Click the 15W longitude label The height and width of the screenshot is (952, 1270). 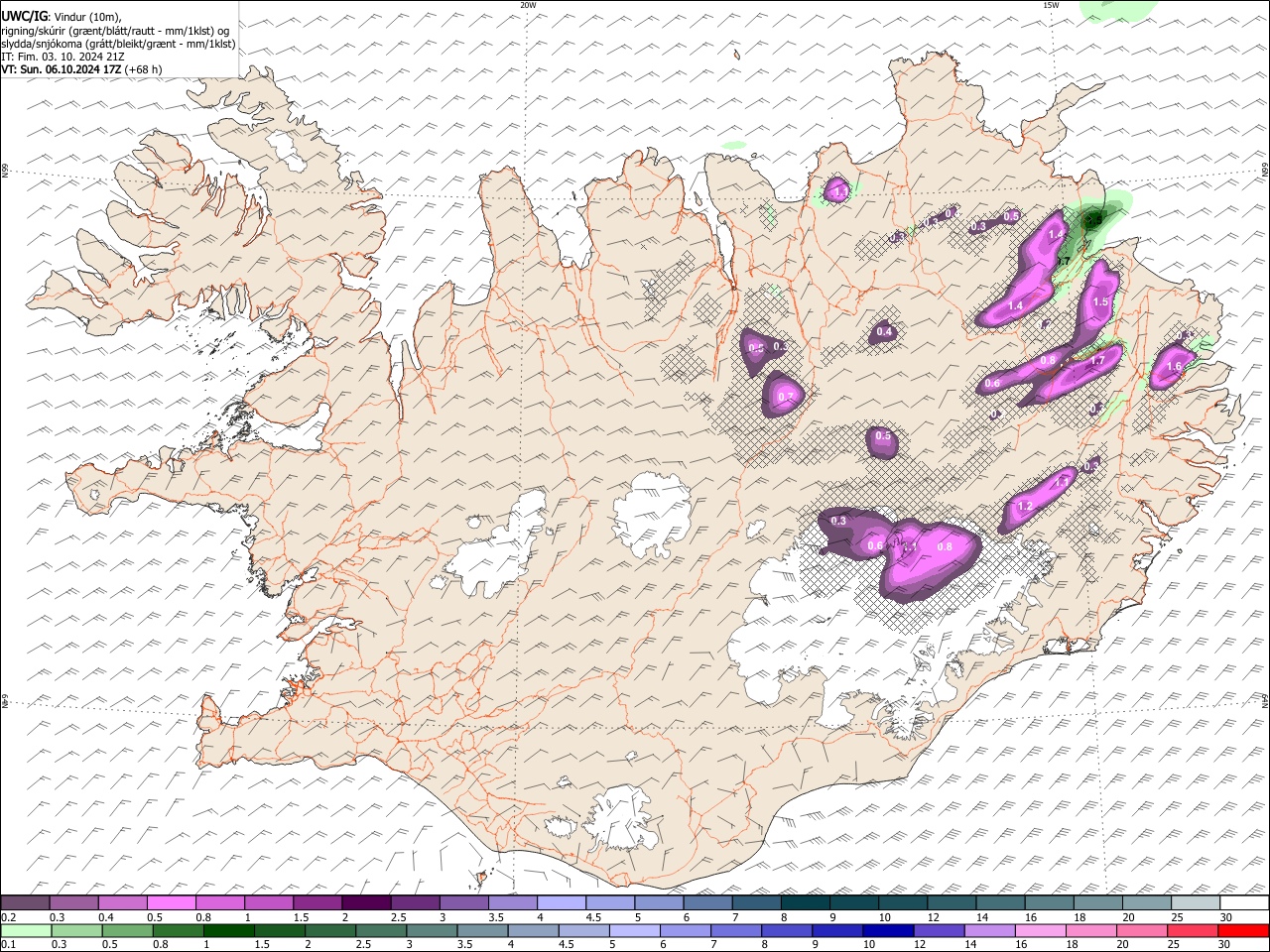[x=1051, y=5]
